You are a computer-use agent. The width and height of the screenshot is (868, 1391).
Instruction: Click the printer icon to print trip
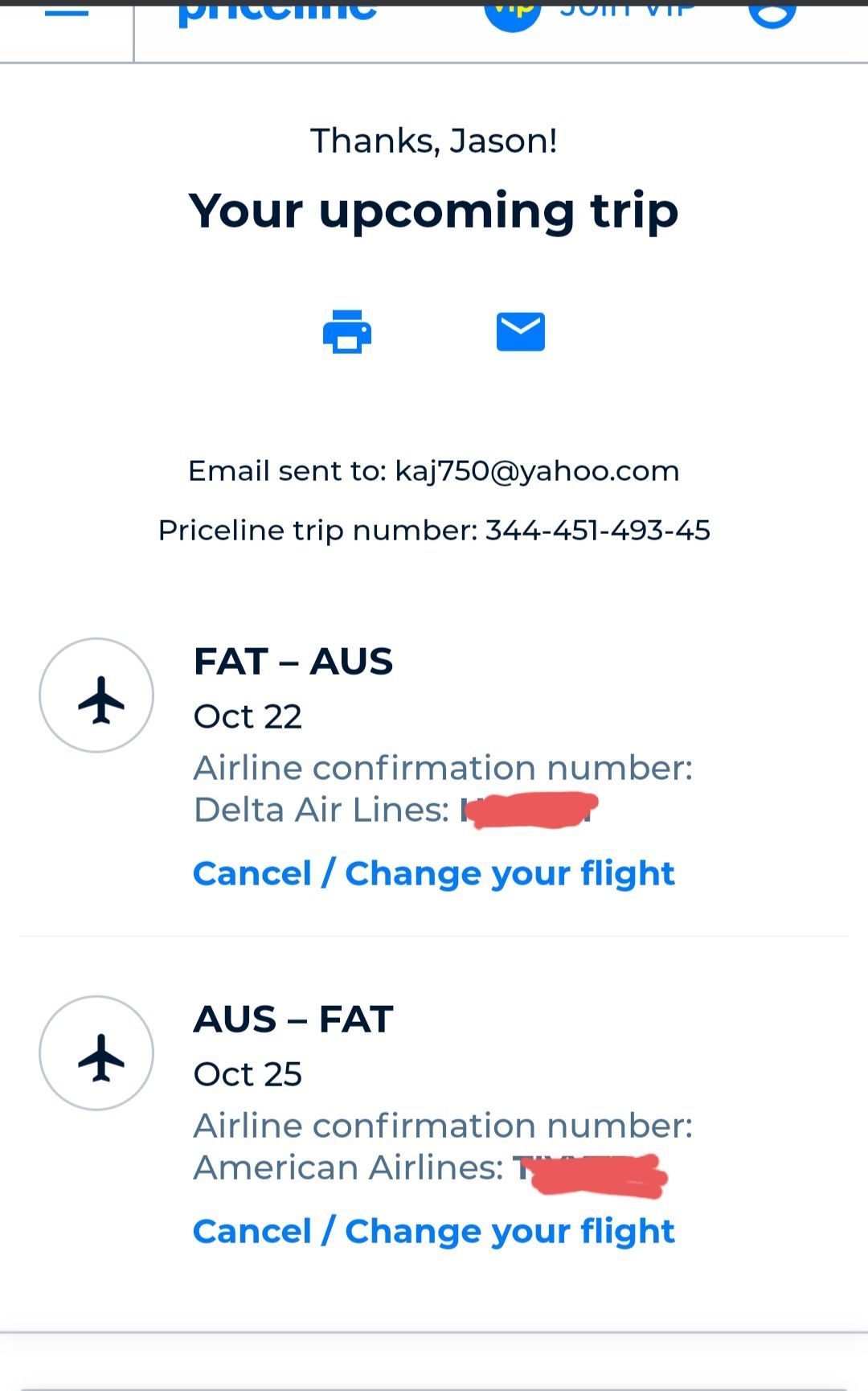point(347,331)
